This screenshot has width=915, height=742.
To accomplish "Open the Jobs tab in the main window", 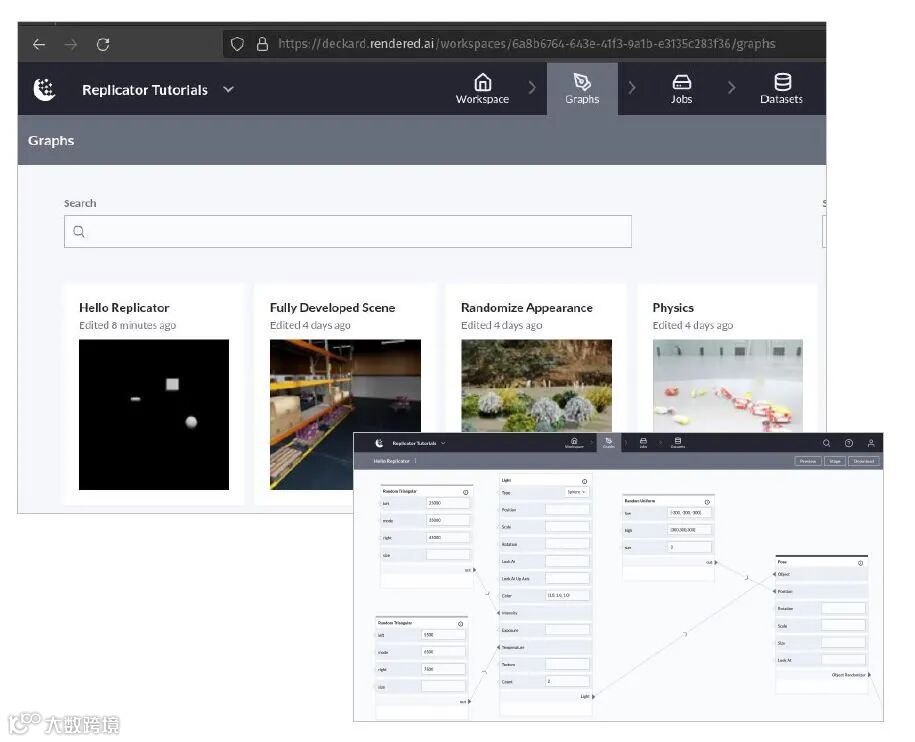I will click(681, 89).
